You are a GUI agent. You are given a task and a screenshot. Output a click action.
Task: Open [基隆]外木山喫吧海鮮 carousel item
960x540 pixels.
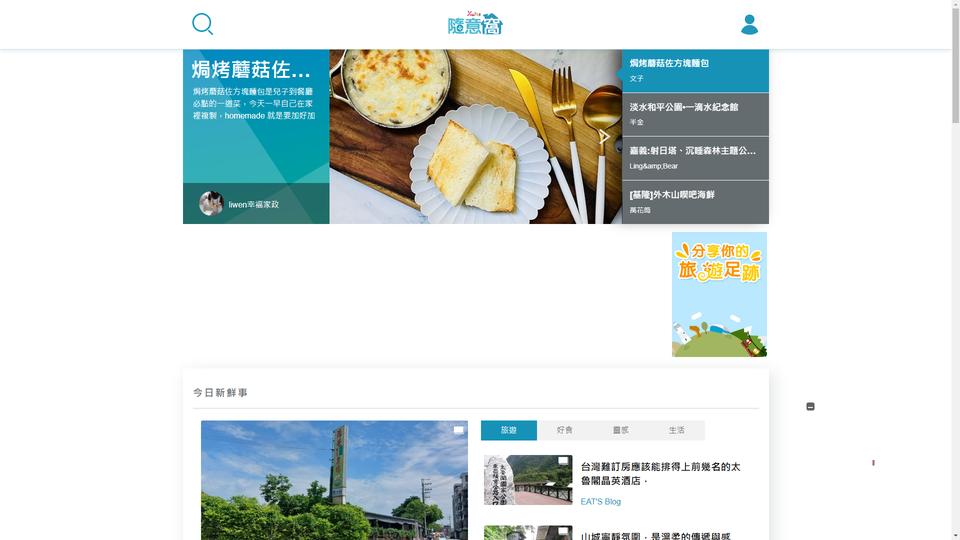tap(695, 202)
